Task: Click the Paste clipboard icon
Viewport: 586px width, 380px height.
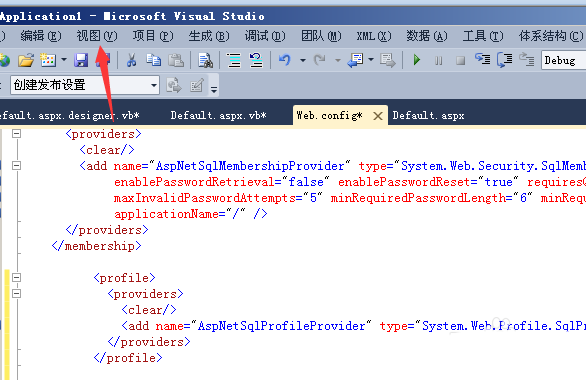Action: click(176, 60)
